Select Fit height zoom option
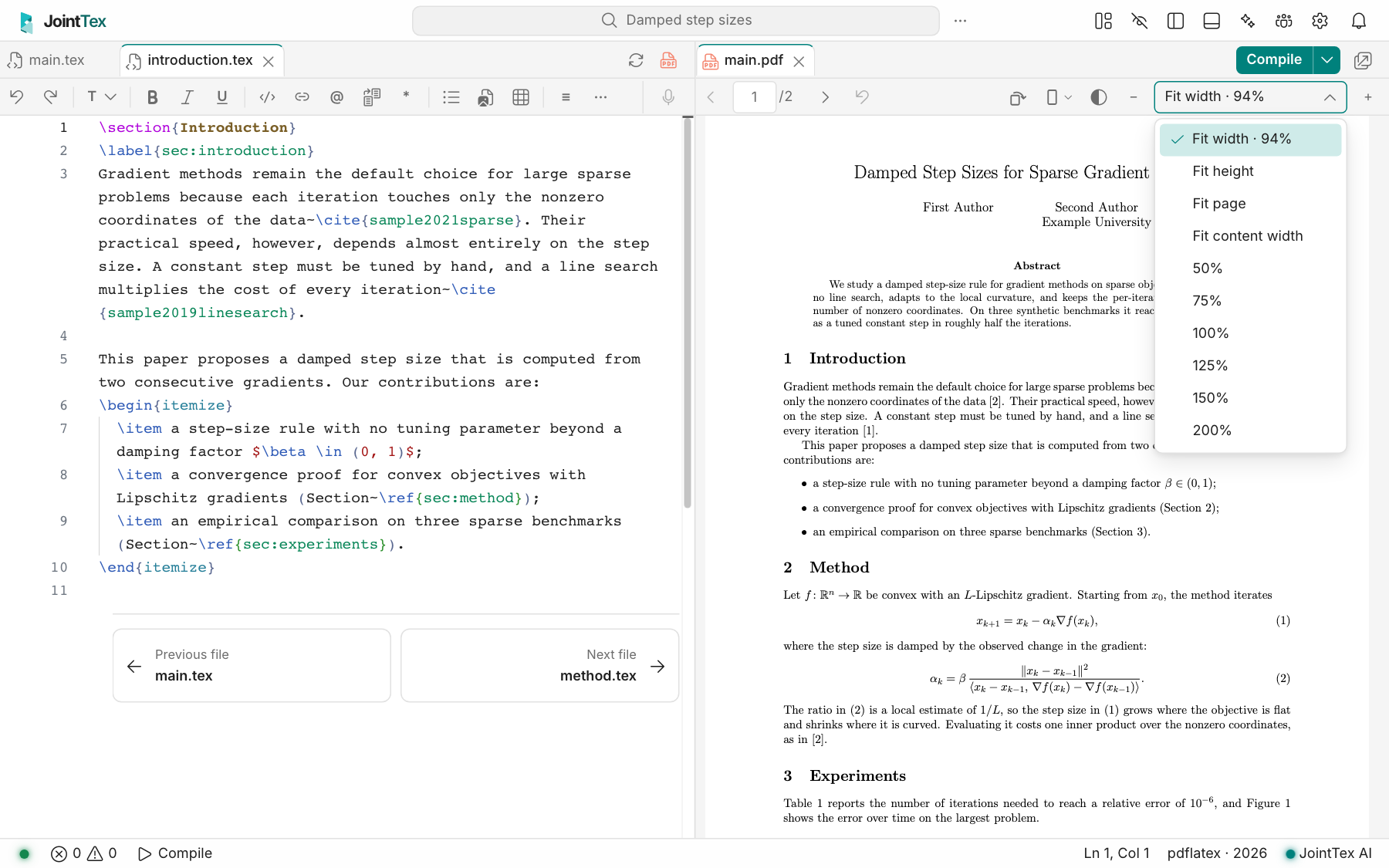The image size is (1389, 868). (1250, 171)
